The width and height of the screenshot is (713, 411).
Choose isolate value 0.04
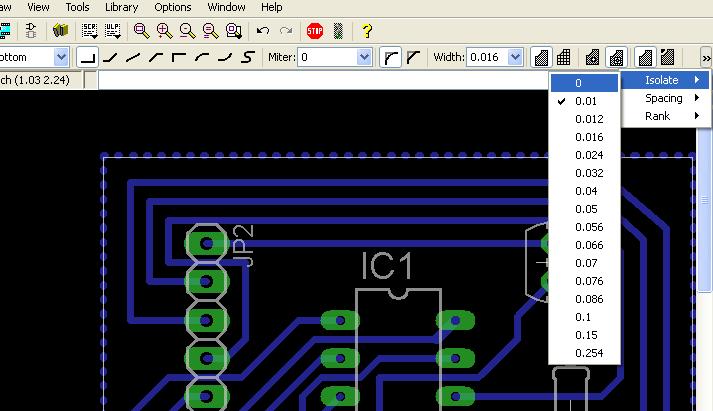pos(584,191)
